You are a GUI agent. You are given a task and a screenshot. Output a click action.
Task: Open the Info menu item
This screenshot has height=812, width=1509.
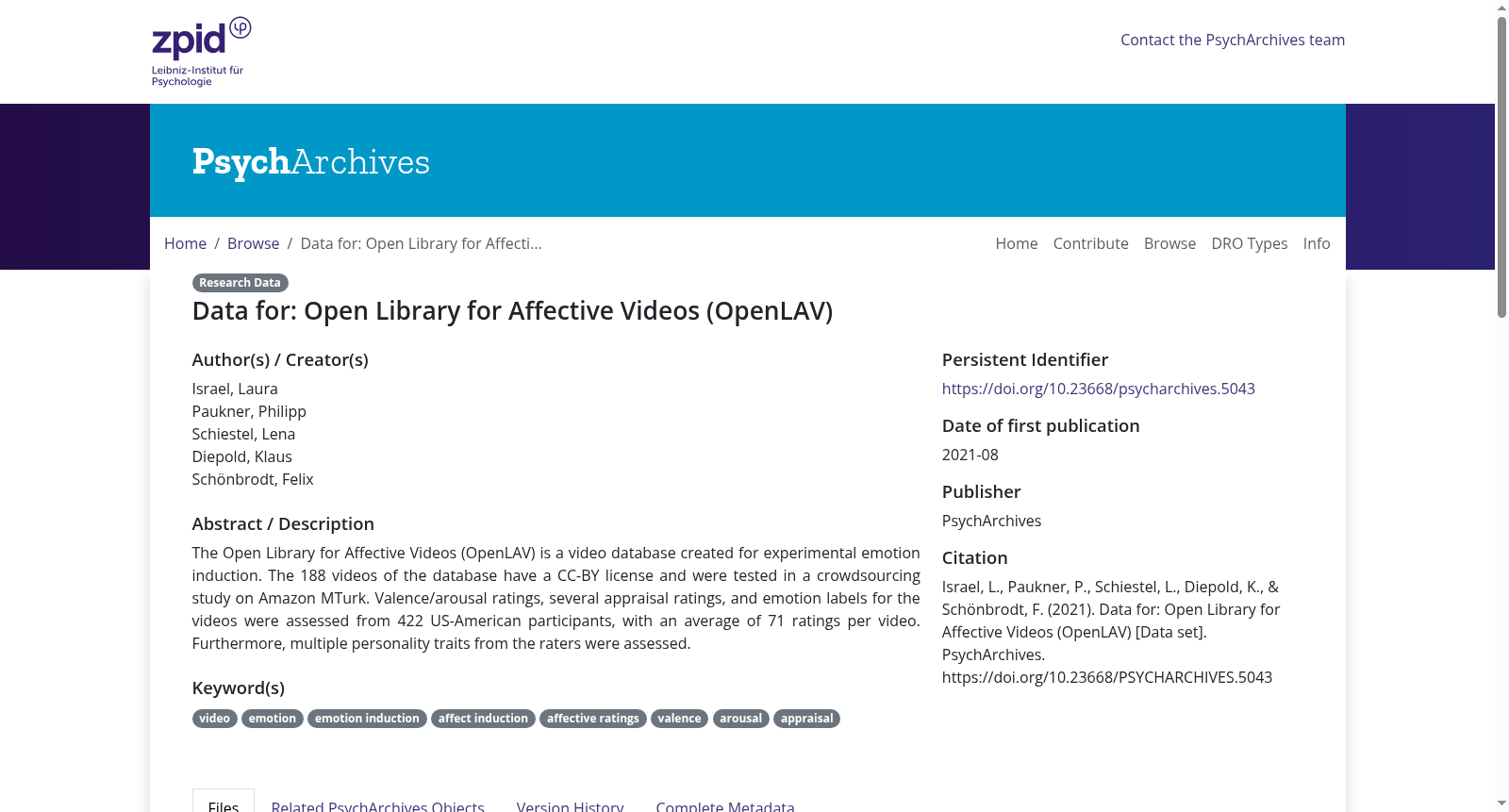pos(1317,243)
